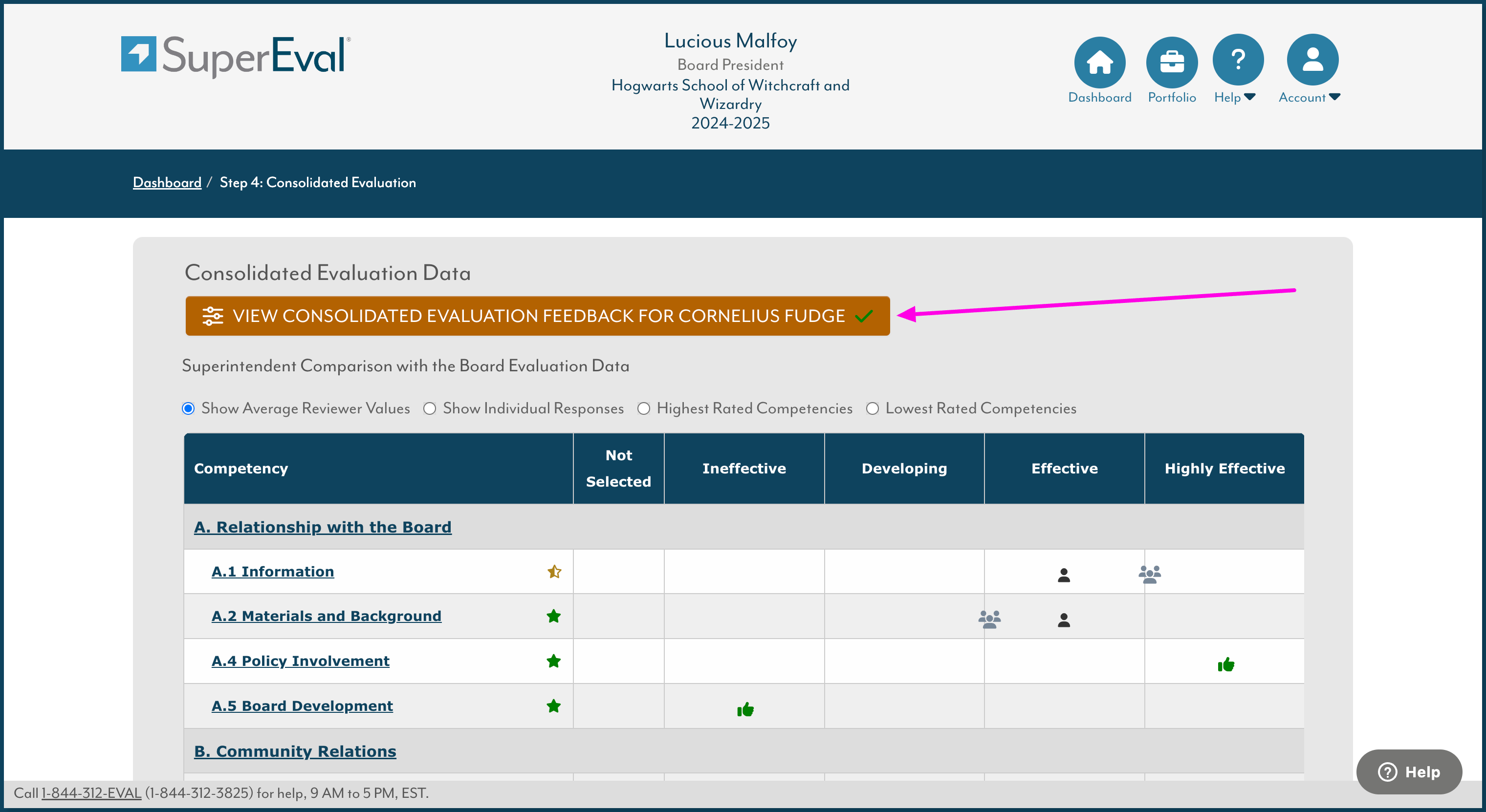Select Show Average Reviewer Values

[188, 408]
